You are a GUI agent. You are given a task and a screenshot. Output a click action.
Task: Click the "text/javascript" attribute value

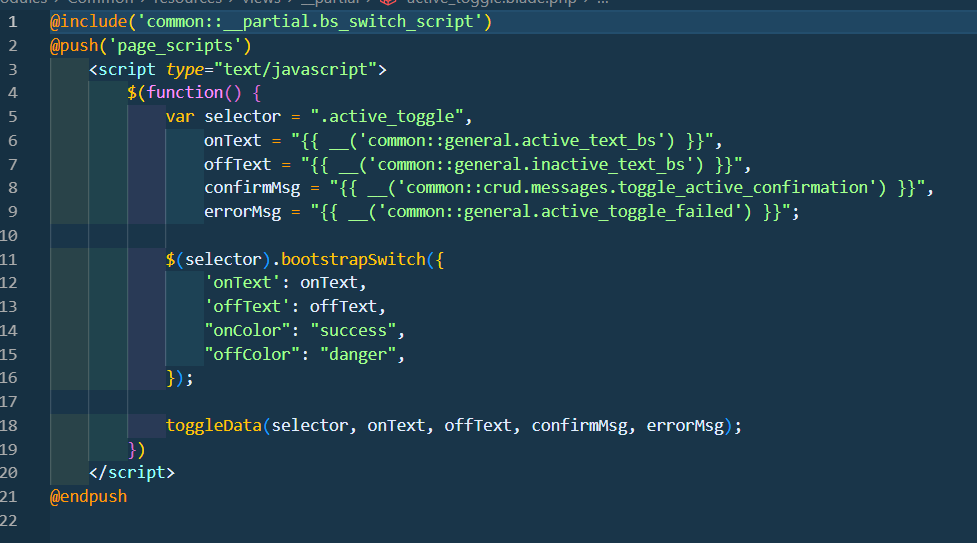[x=295, y=69]
